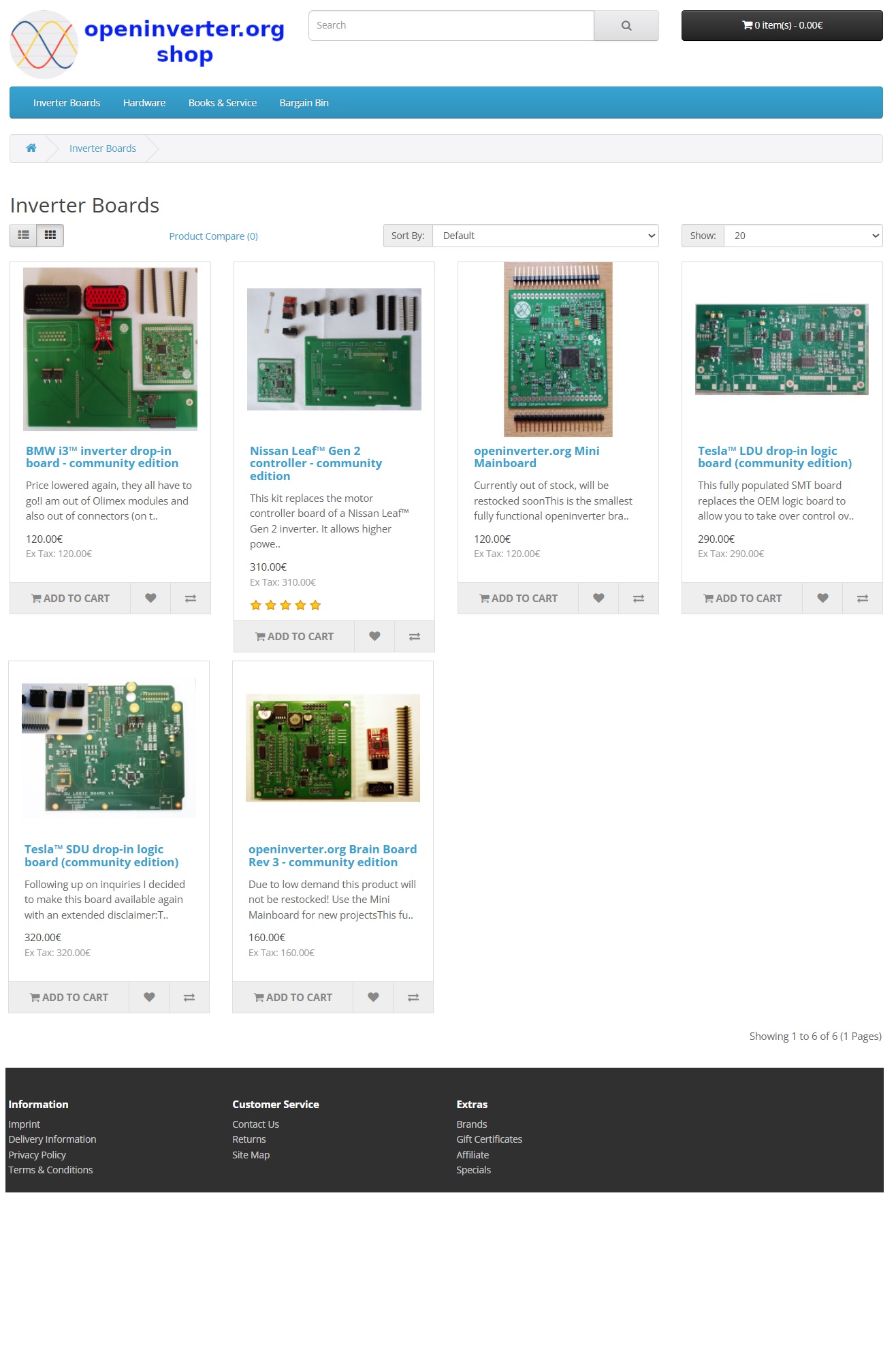Image resolution: width=896 pixels, height=1362 pixels.
Task: Compare the Brain Board Rev 3
Action: [x=413, y=998]
